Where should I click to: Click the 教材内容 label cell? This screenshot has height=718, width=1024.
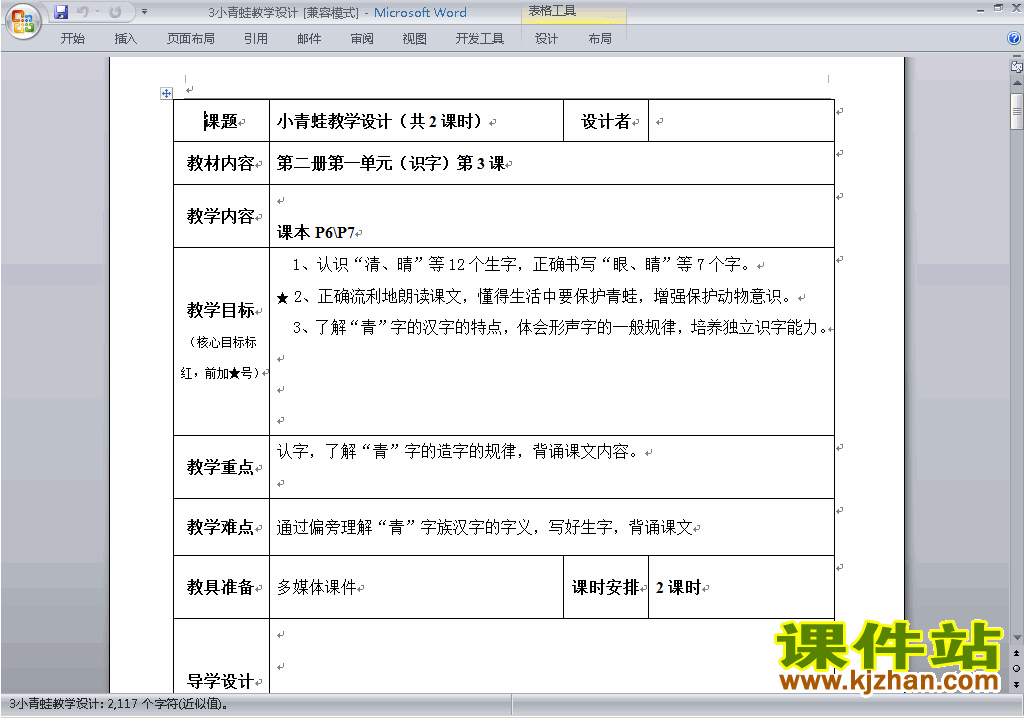pos(221,163)
